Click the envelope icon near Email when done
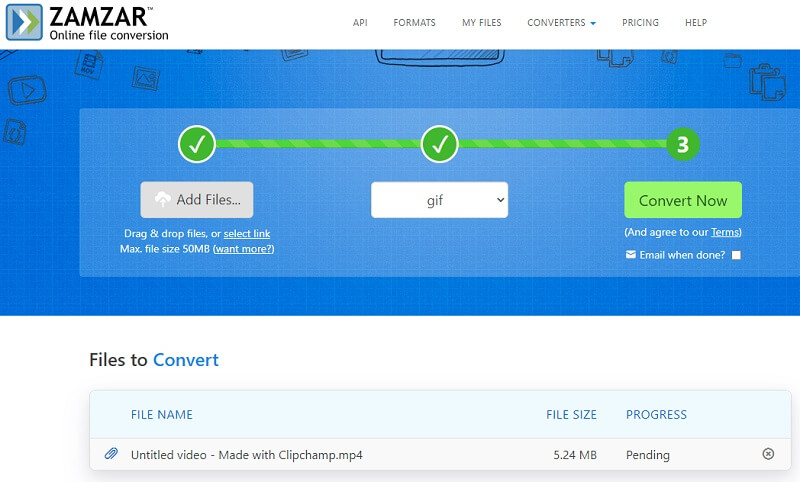Screen dimensions: 800x482 coord(630,255)
